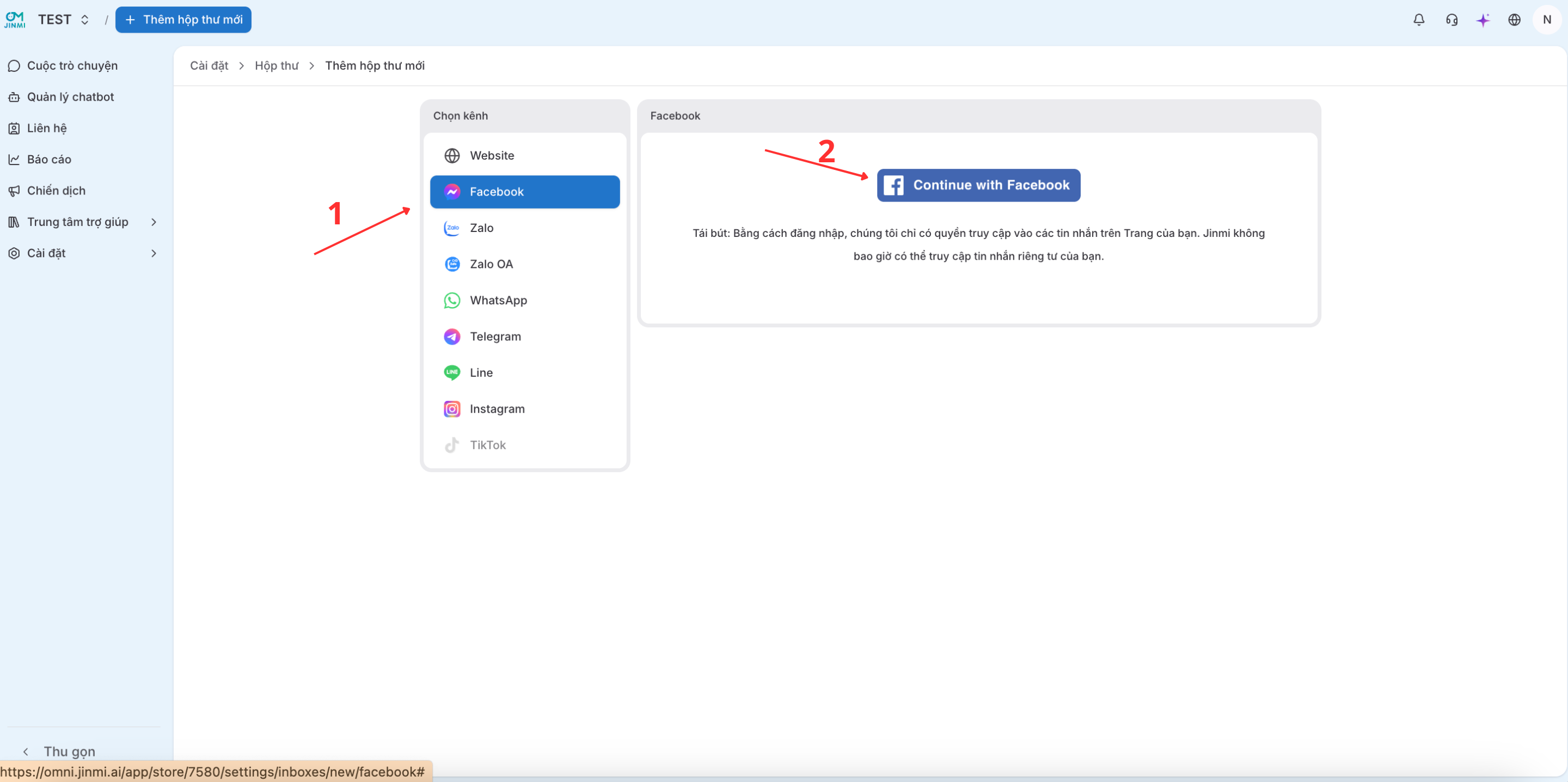Click the Zalo channel icon
Image resolution: width=1568 pixels, height=782 pixels.
coord(452,228)
